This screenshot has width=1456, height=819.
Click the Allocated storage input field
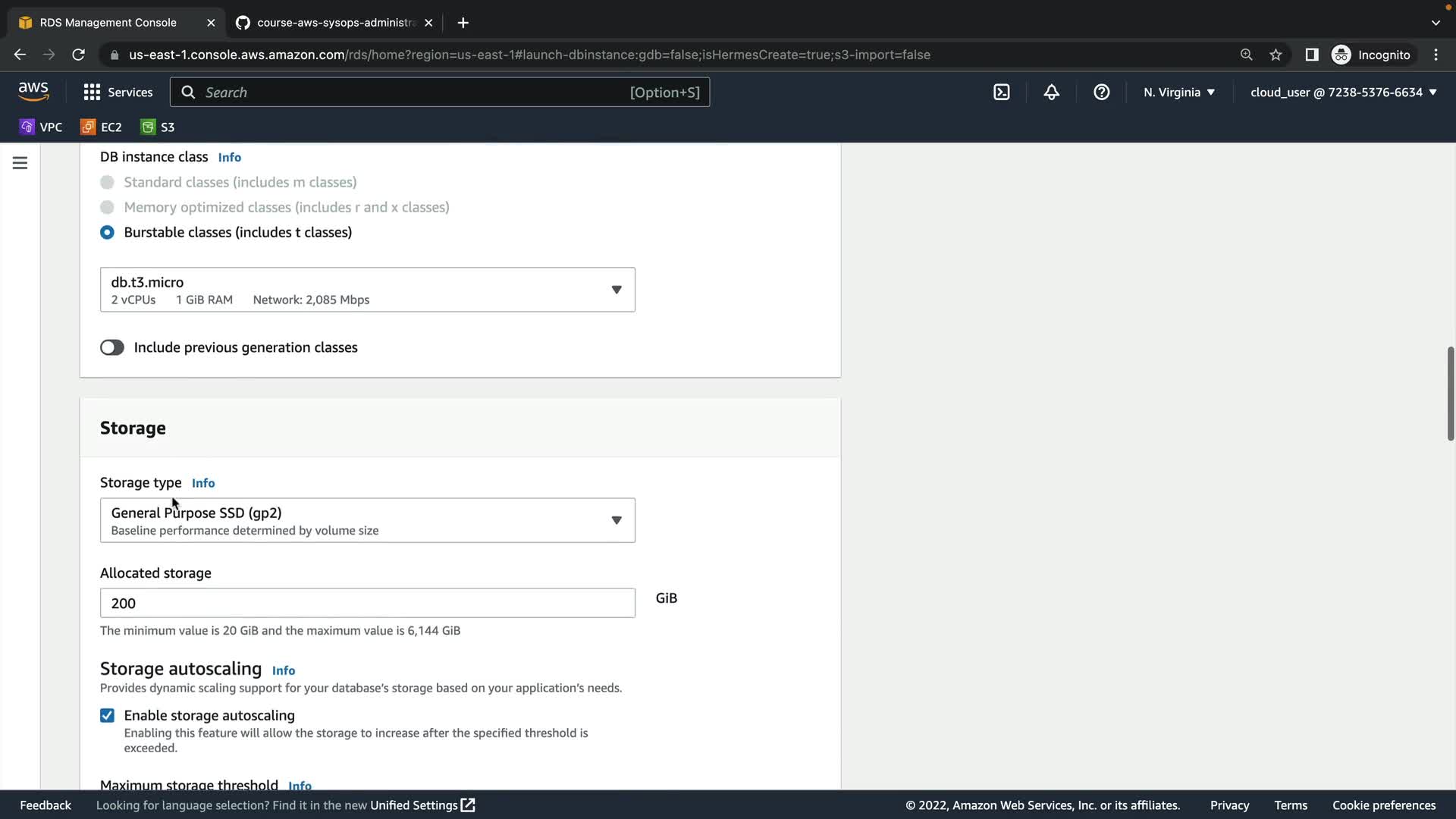[367, 603]
